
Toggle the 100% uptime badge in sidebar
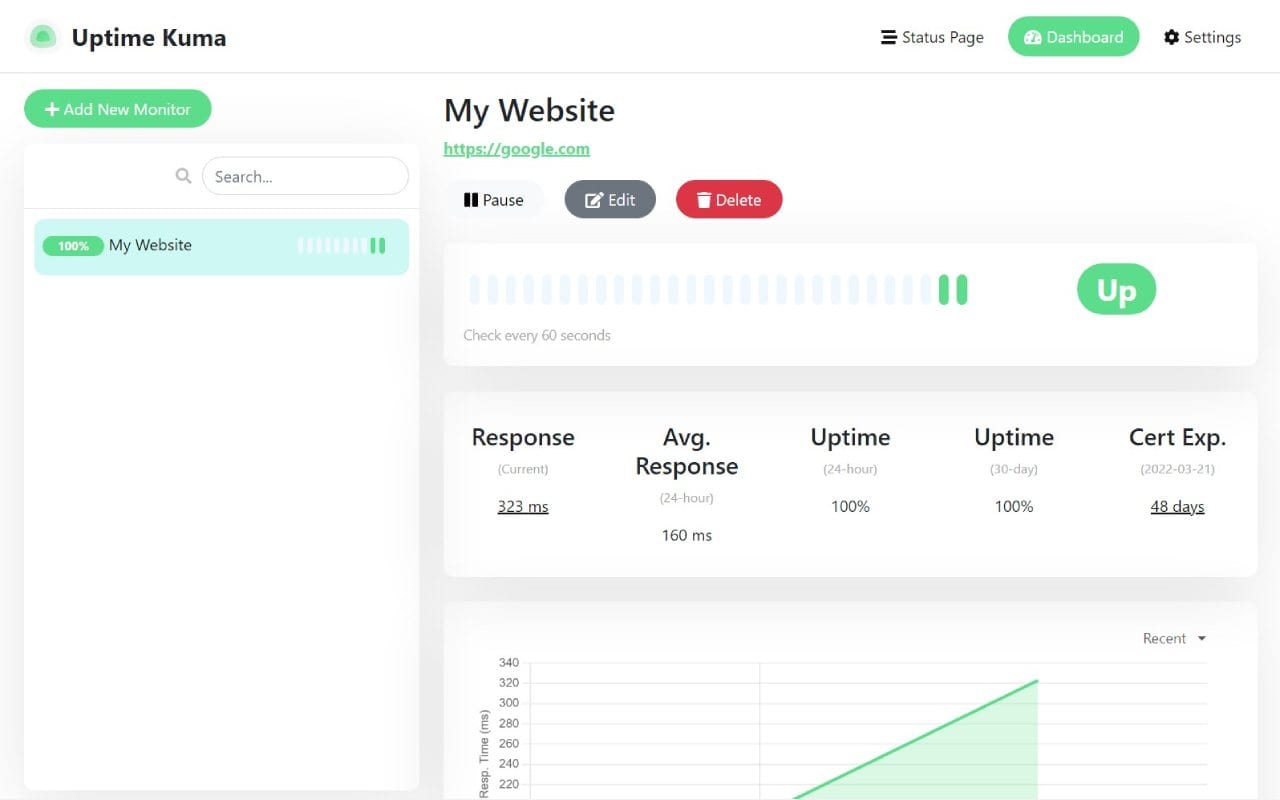[73, 245]
